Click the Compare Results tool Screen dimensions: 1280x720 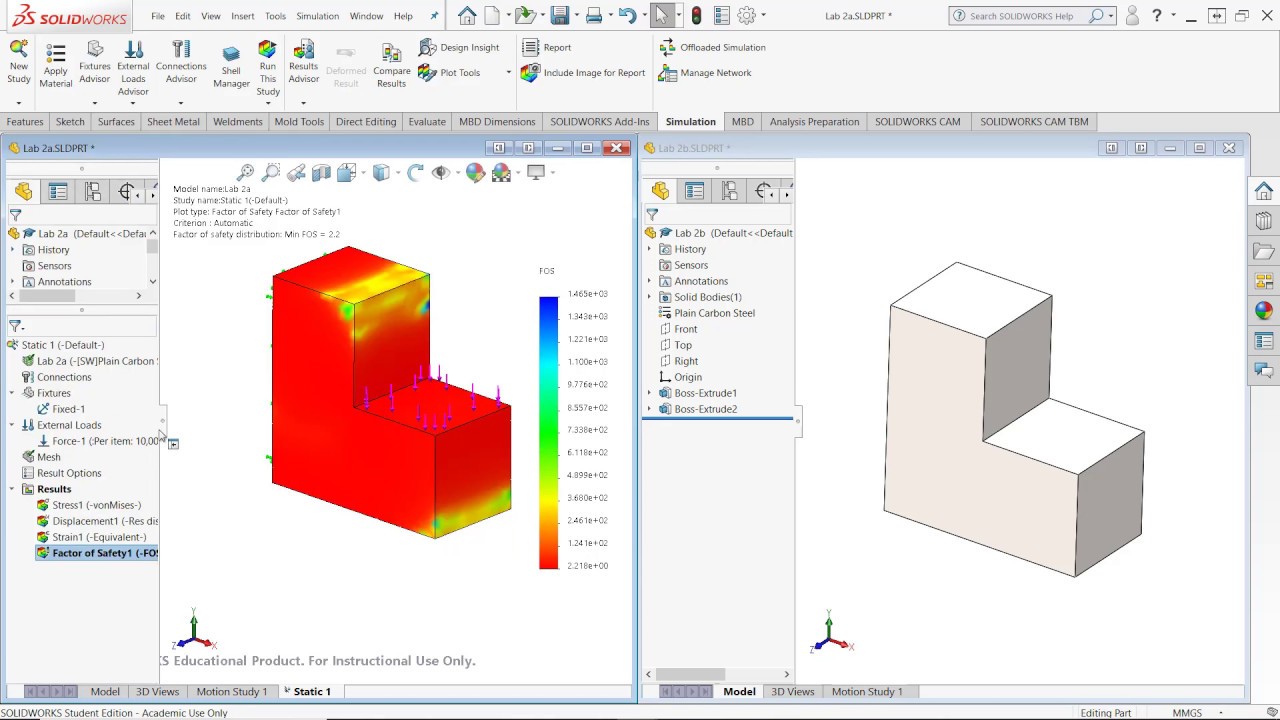point(392,66)
